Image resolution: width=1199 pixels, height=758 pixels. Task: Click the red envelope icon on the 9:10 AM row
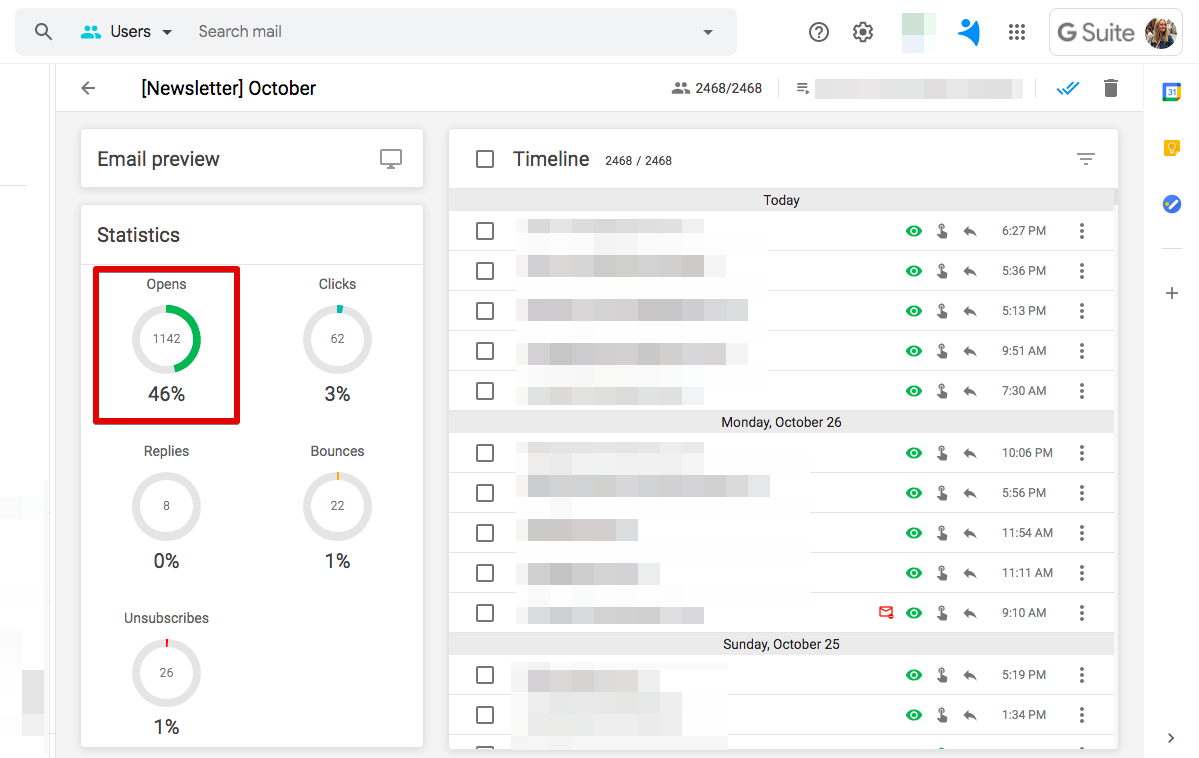[x=886, y=612]
